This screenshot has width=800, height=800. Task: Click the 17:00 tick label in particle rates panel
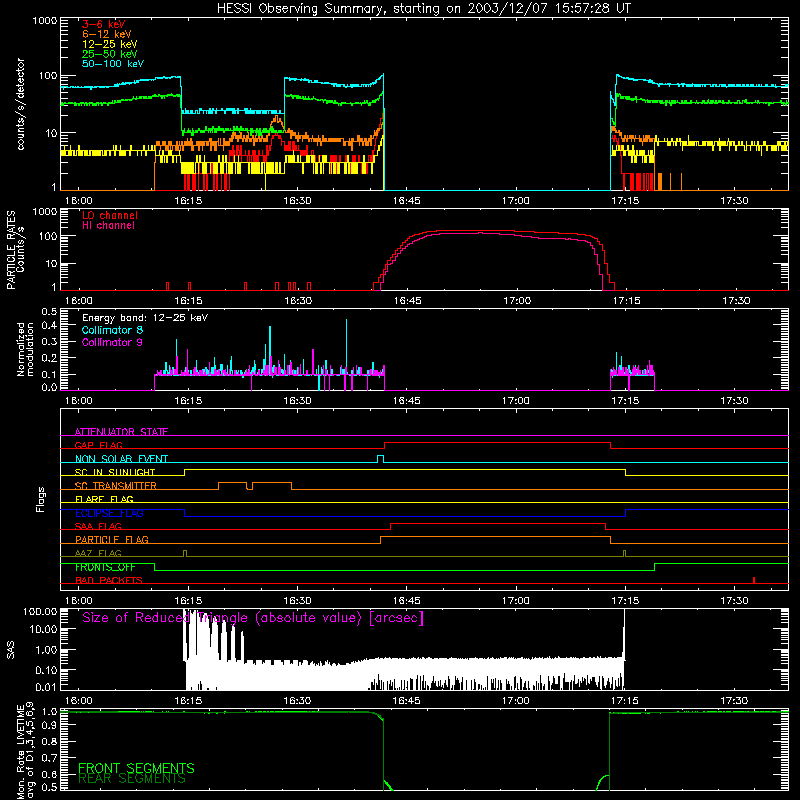(517, 301)
